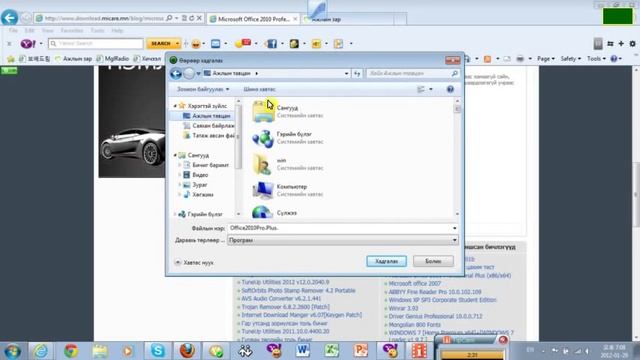Open Firefox from the taskbar

187,351
